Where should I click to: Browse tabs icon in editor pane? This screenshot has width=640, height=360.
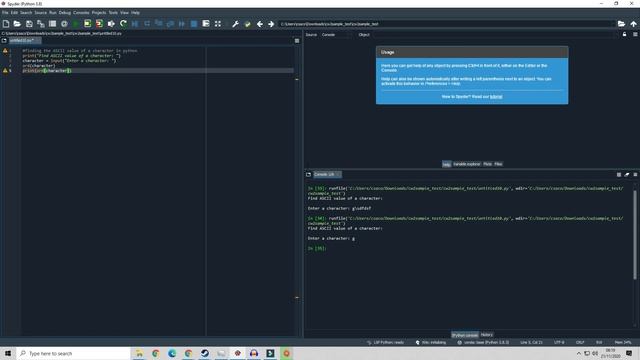[4, 40]
